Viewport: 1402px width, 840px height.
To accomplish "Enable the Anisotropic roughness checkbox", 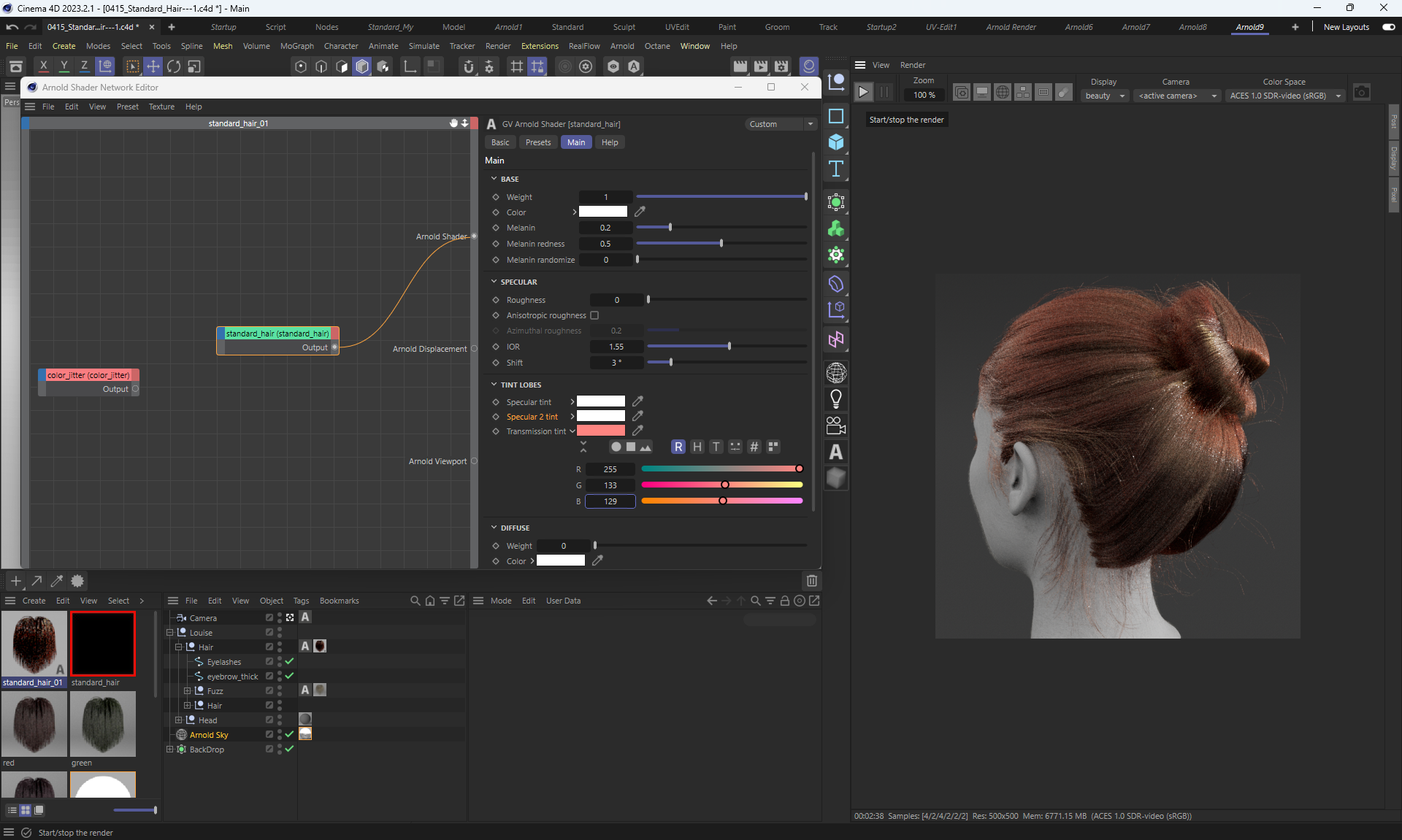I will point(594,315).
